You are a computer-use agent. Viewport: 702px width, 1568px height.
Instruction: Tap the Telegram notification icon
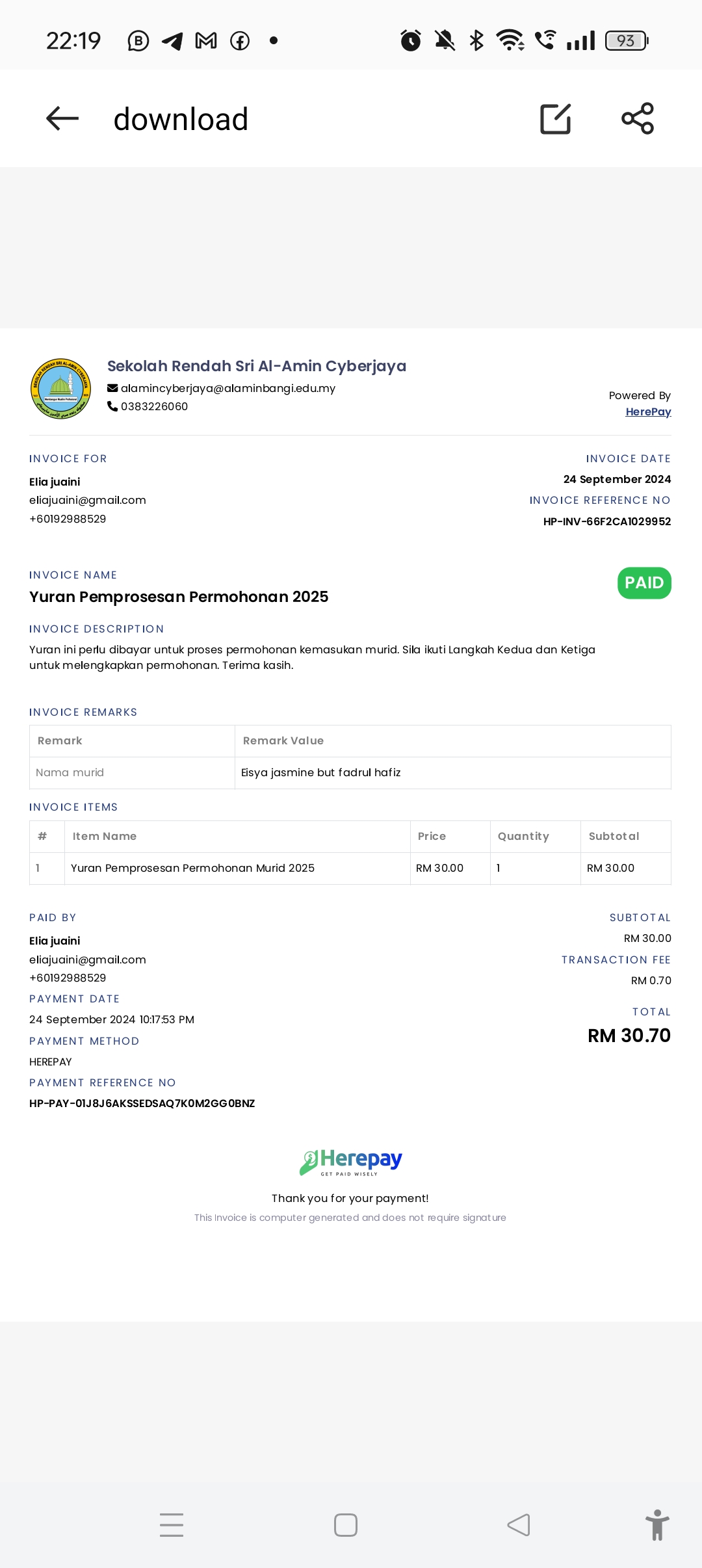tap(172, 41)
